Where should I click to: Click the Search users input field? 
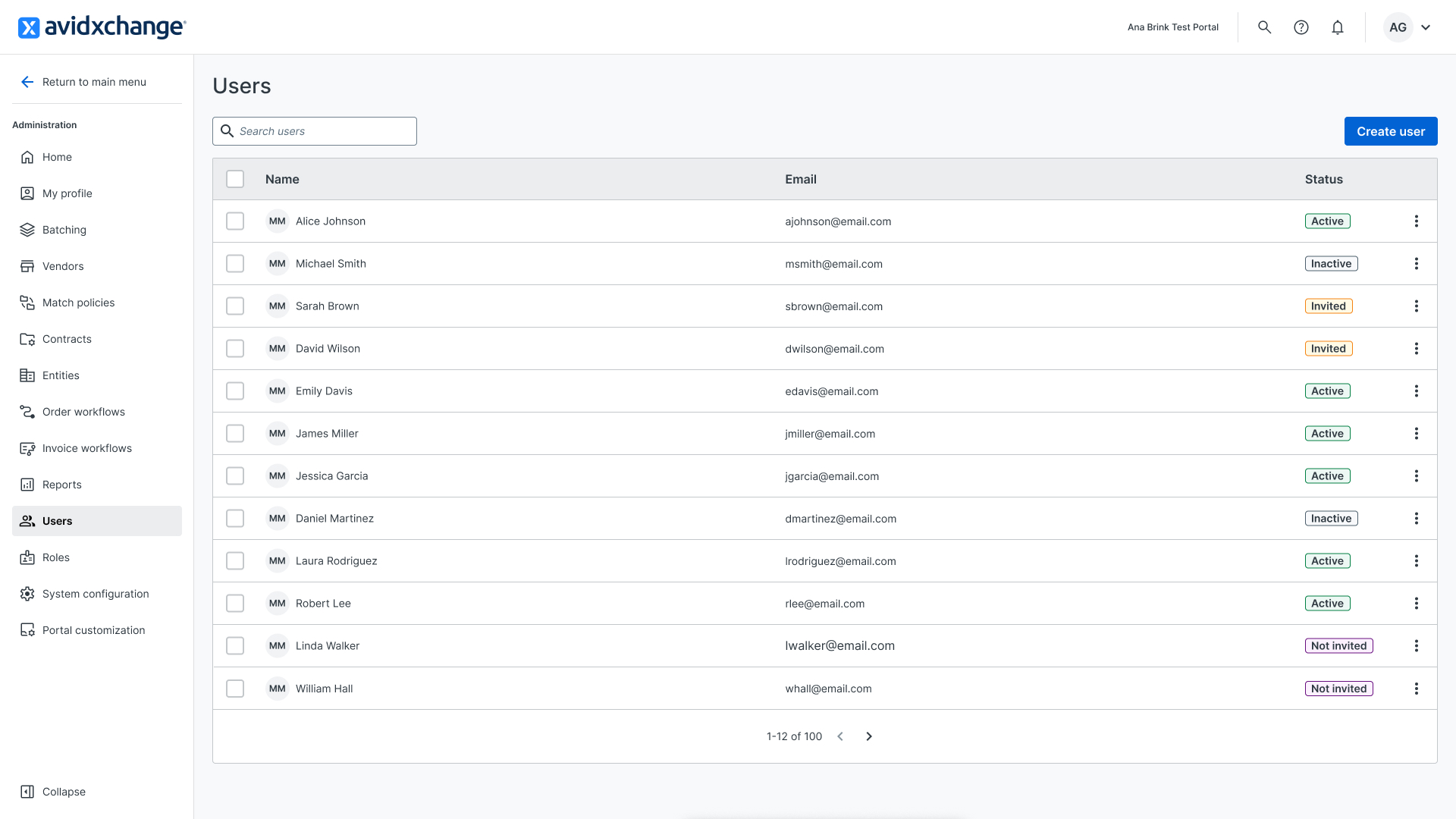click(315, 131)
